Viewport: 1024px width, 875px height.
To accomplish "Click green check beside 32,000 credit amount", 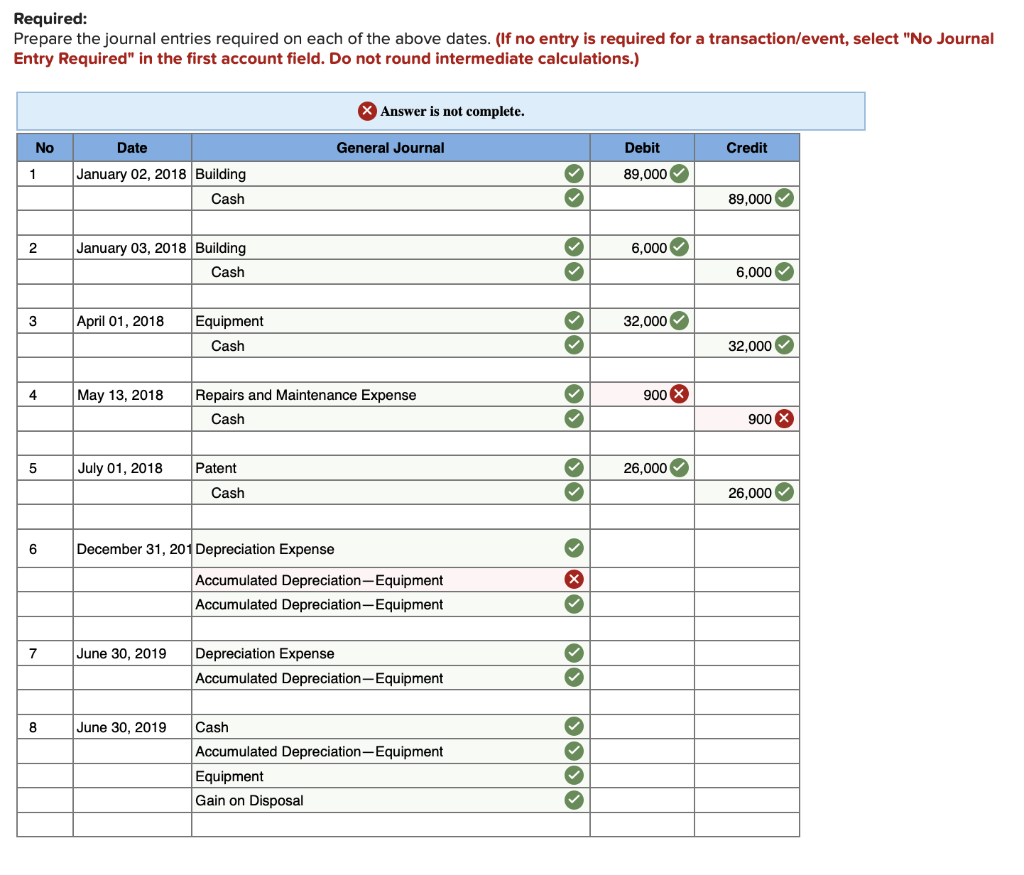I will [784, 345].
